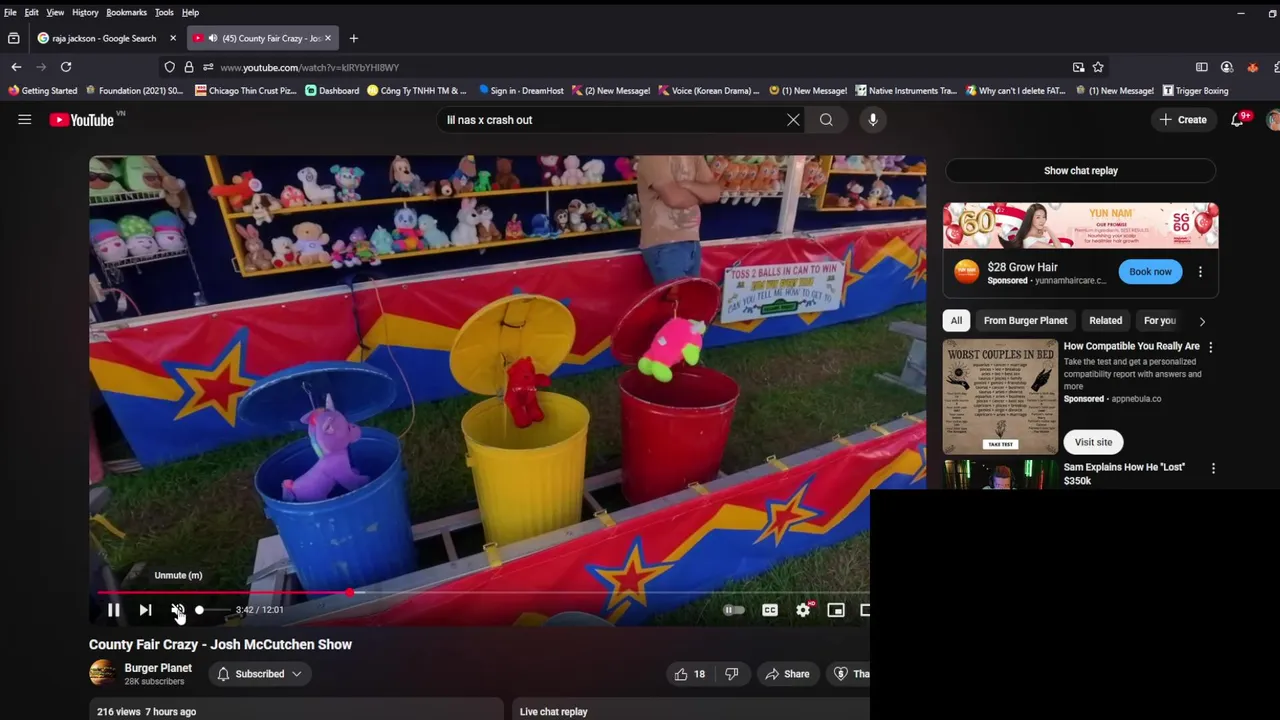Screen dimensions: 1280x720
Task: Open browser Tools menu
Action: tap(164, 12)
